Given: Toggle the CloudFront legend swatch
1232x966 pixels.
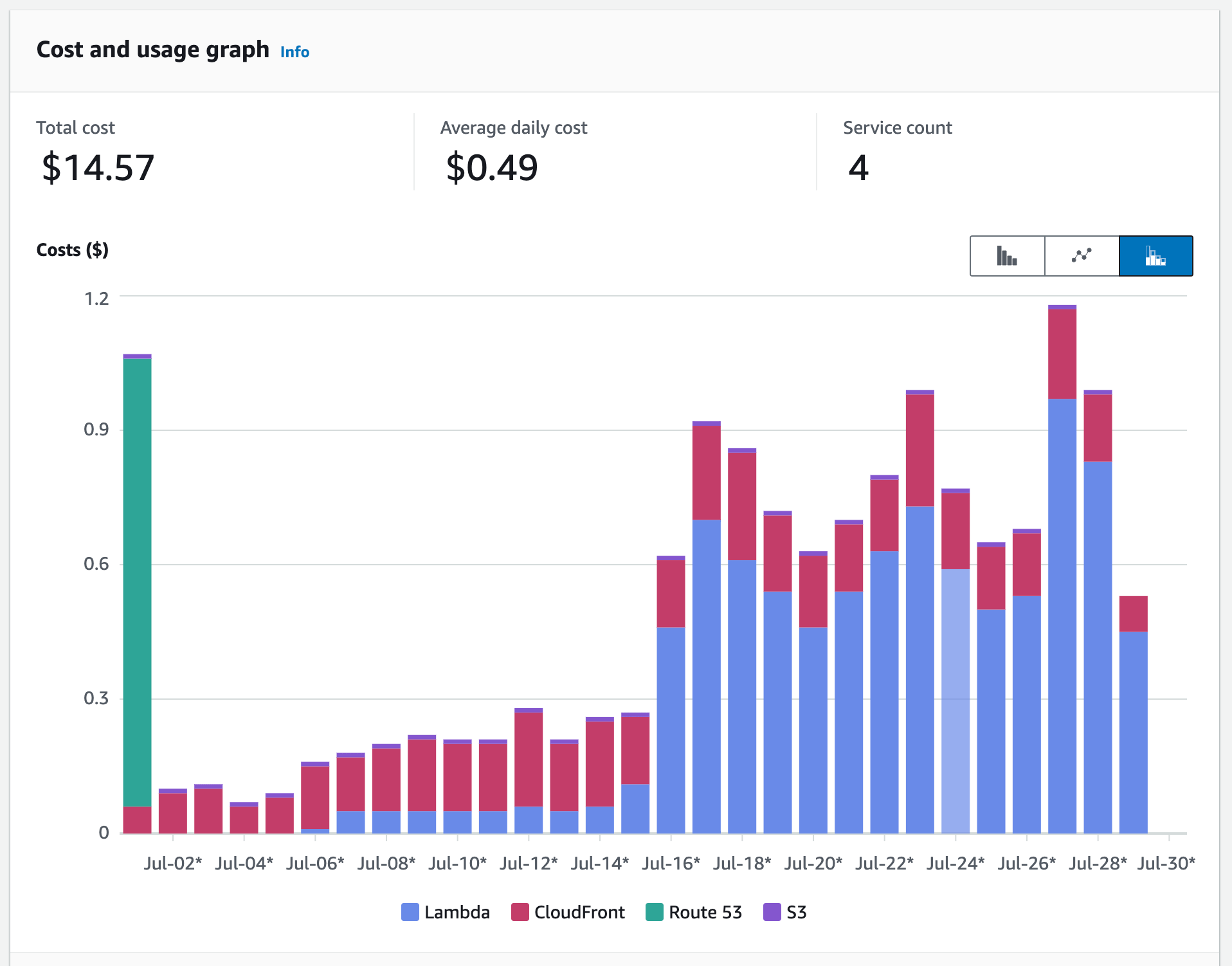Looking at the screenshot, I should [520, 912].
